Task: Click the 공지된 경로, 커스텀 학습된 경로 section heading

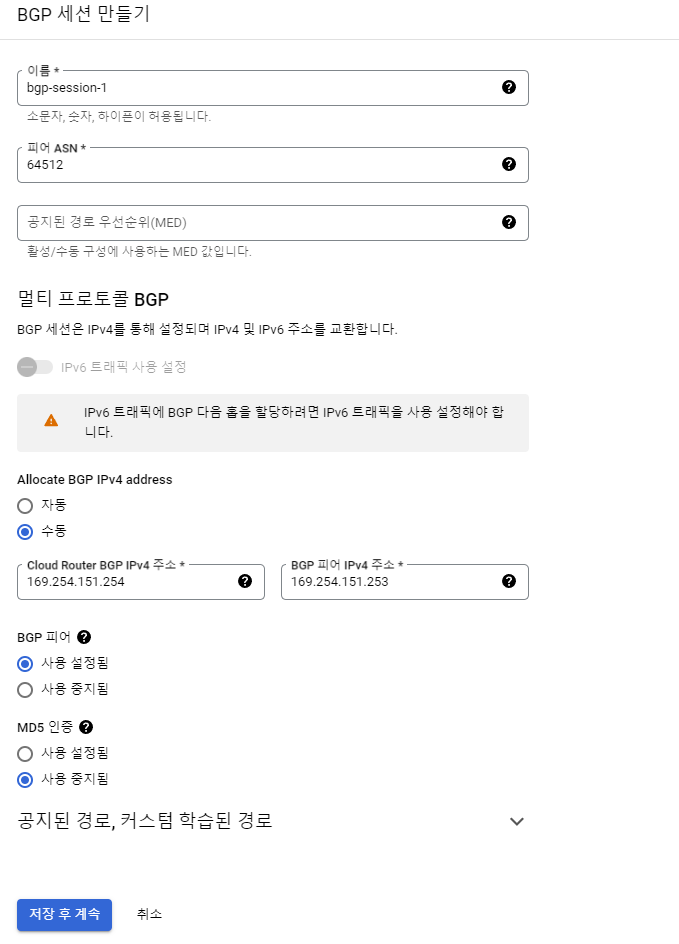Action: click(144, 821)
